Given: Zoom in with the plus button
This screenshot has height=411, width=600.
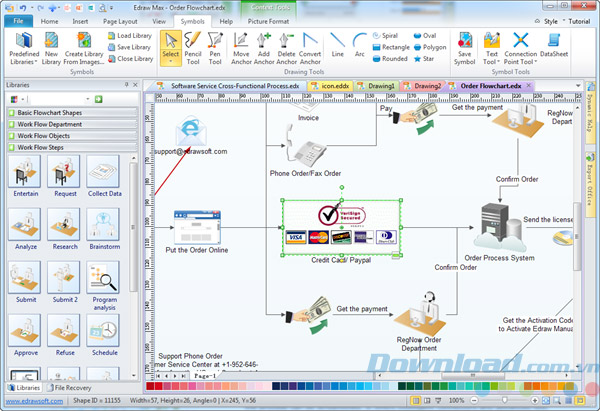Looking at the screenshot, I should click(535, 401).
